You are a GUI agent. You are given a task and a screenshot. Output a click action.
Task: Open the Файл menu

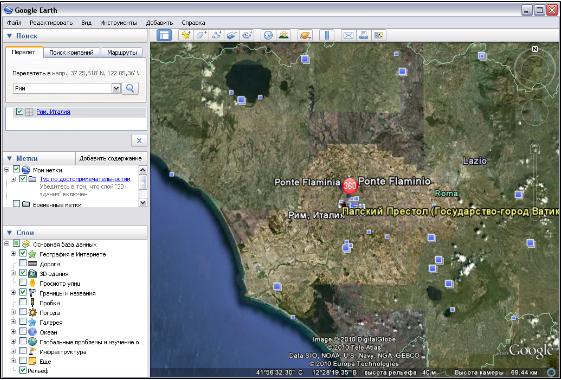pos(14,23)
